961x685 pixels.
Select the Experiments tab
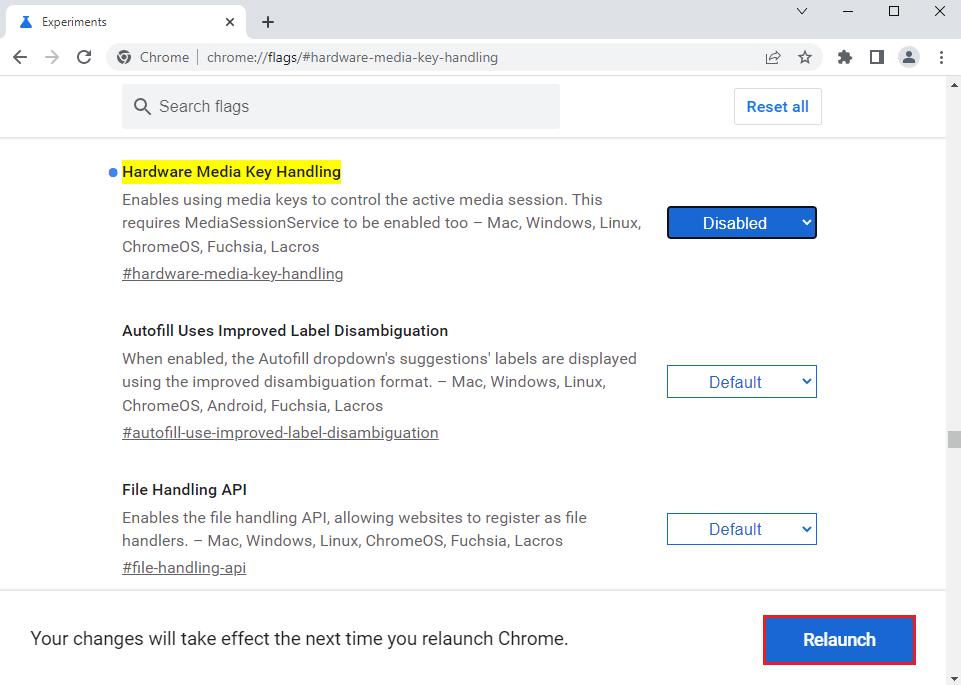(x=120, y=22)
